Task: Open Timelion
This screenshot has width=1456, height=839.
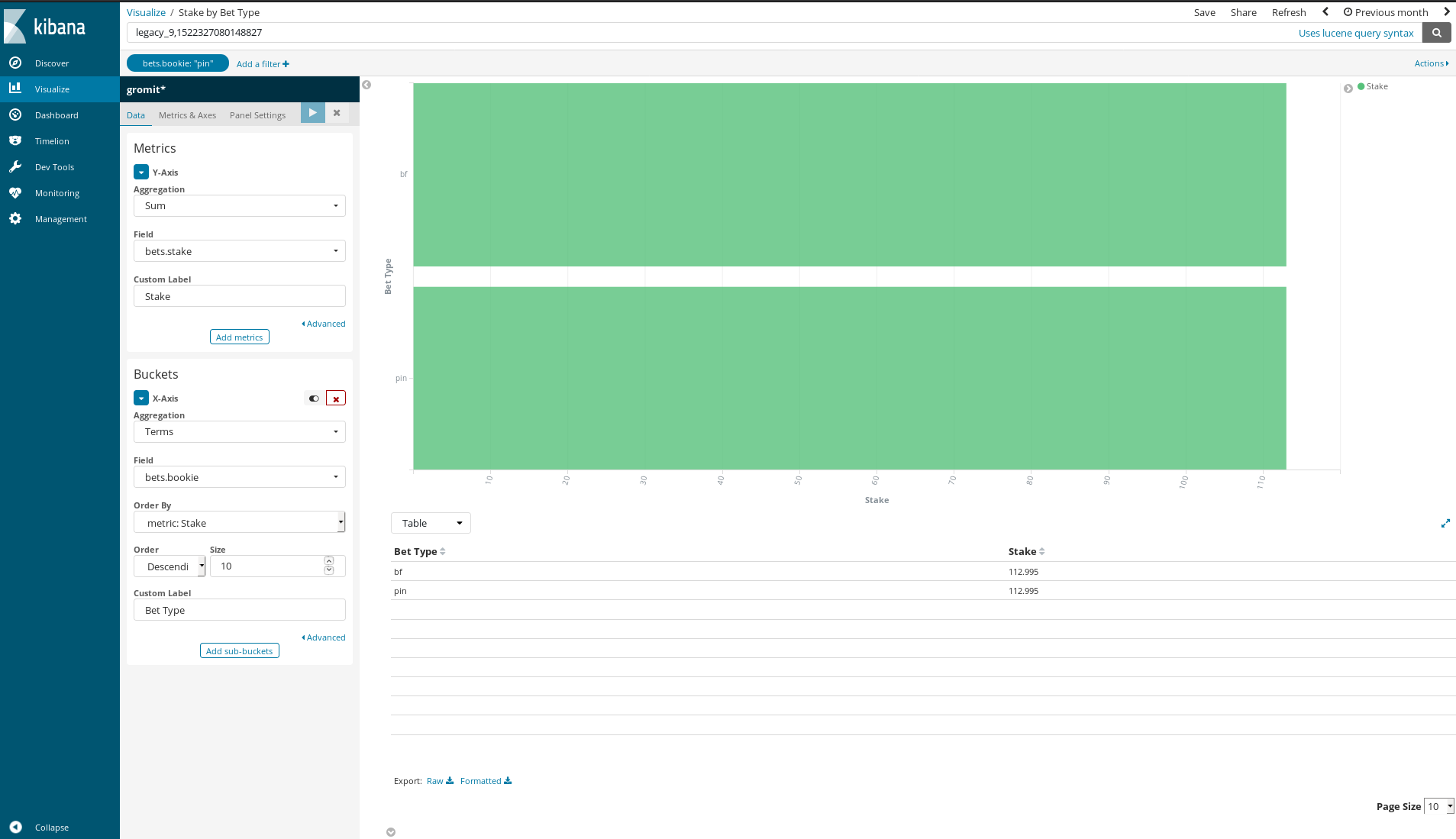Action: coord(51,140)
